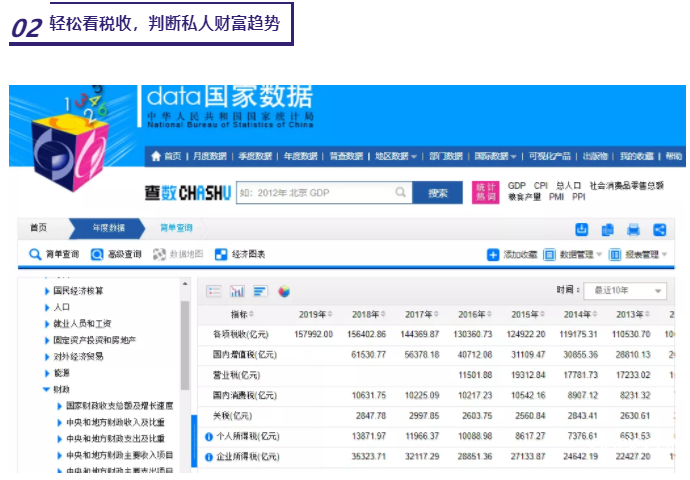
Task: Open 中央和地方财政支出及比重 item
Action: (x=115, y=439)
